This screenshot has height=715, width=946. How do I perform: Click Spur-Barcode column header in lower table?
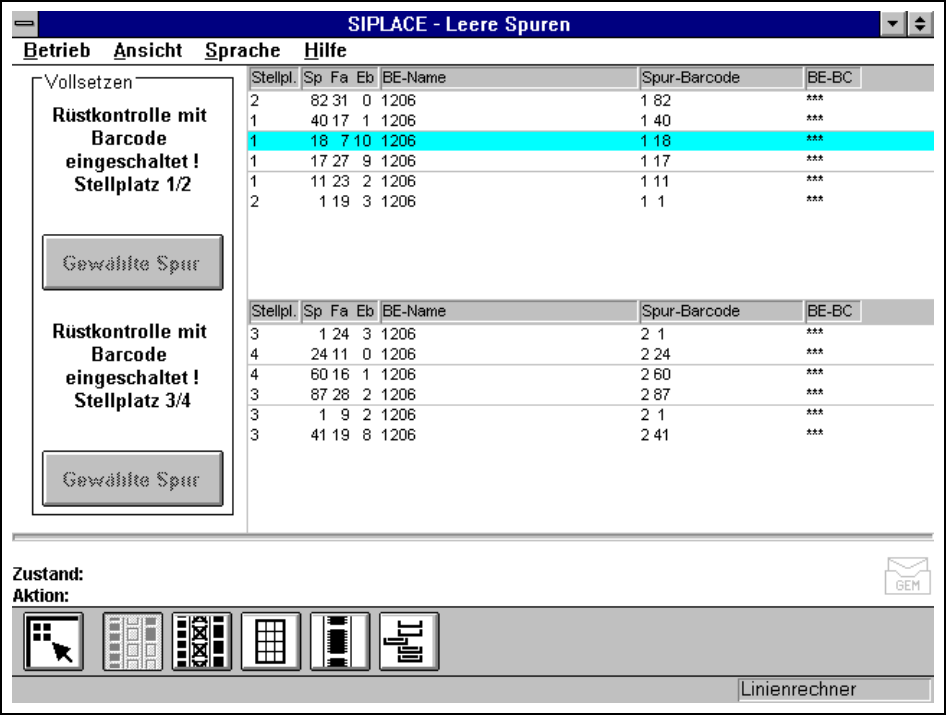(x=720, y=311)
